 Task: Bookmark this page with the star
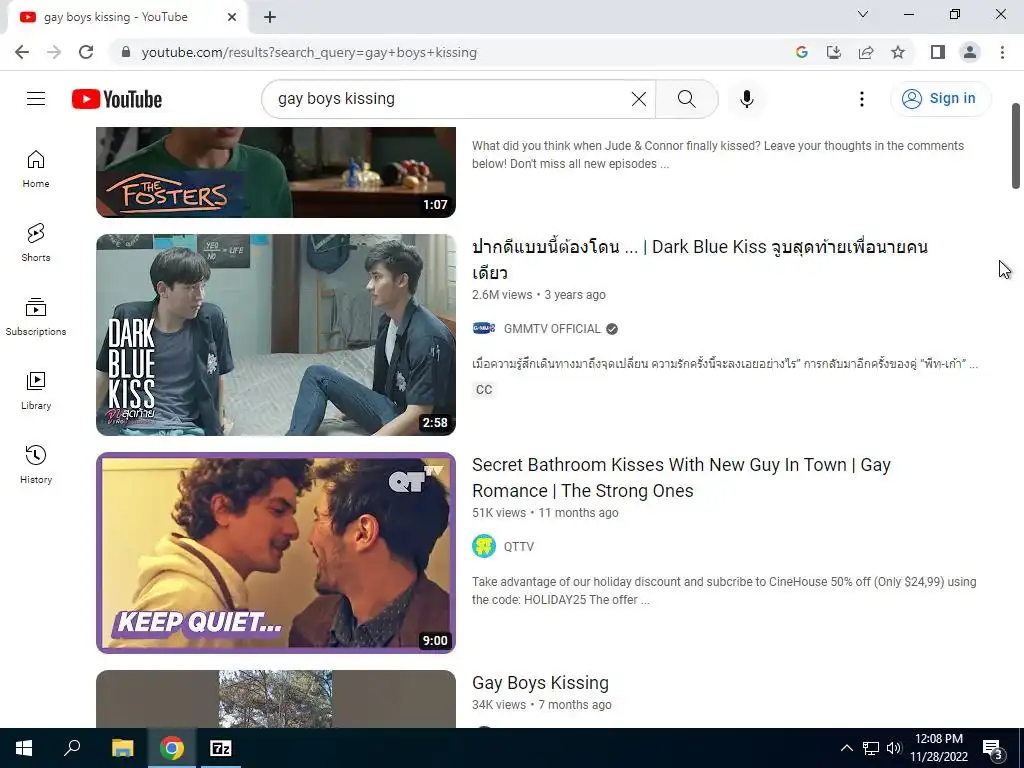tap(898, 52)
